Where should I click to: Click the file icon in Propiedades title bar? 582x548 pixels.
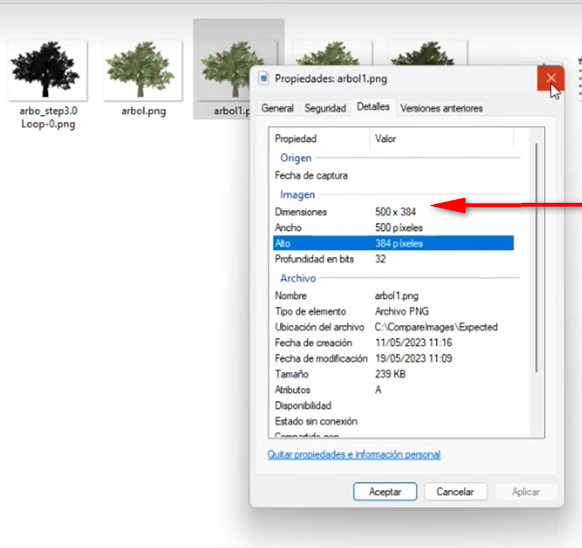click(264, 79)
